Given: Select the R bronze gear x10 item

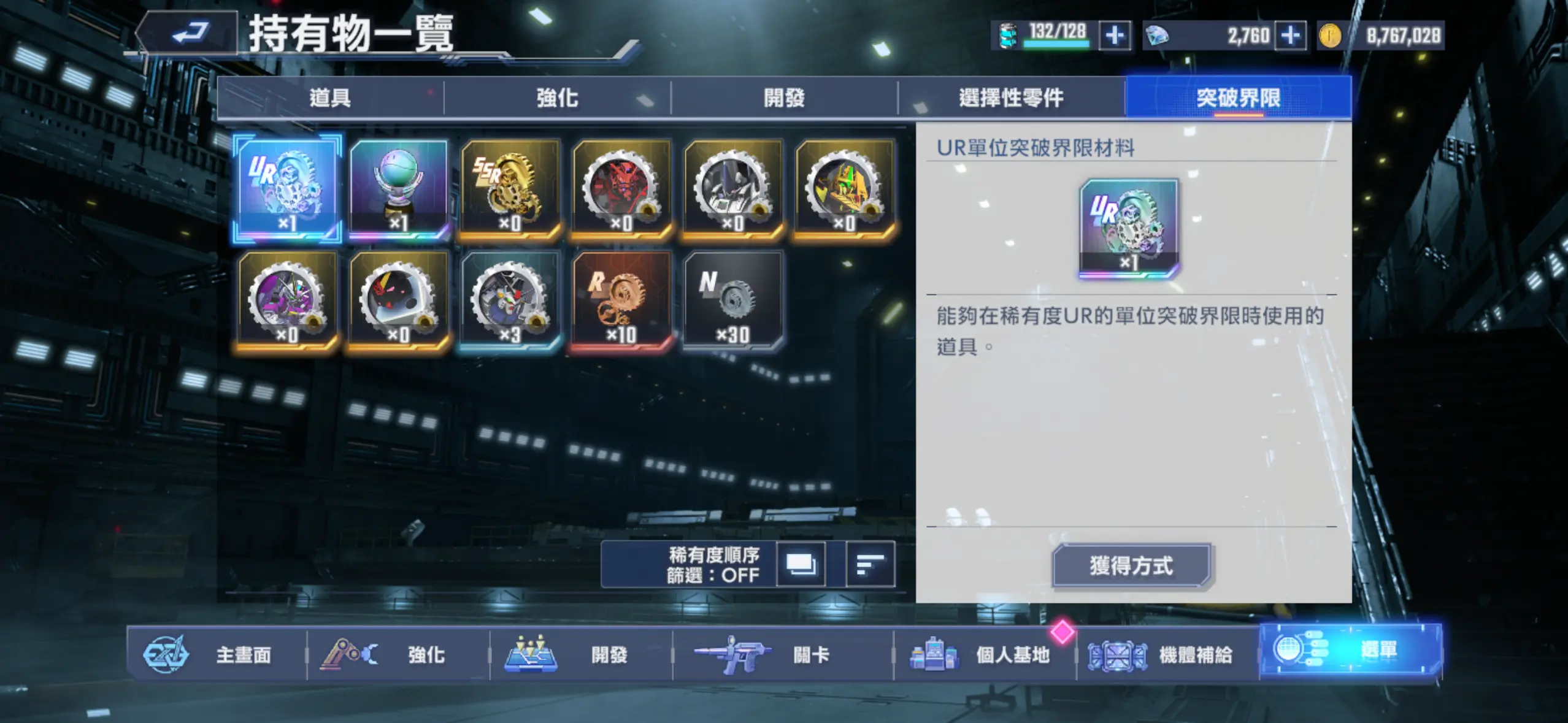Looking at the screenshot, I should (x=621, y=300).
